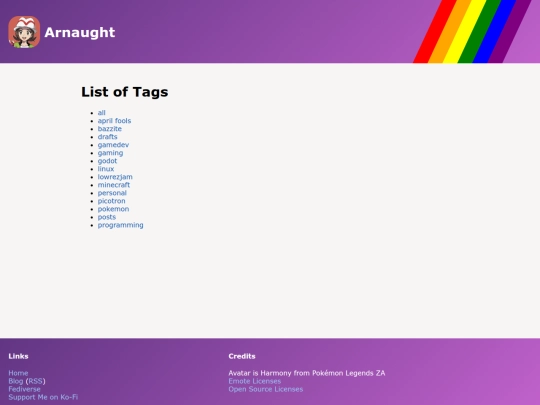Image resolution: width=540 pixels, height=405 pixels.
Task: View the 'programming' tag page
Action: pyautogui.click(x=121, y=225)
